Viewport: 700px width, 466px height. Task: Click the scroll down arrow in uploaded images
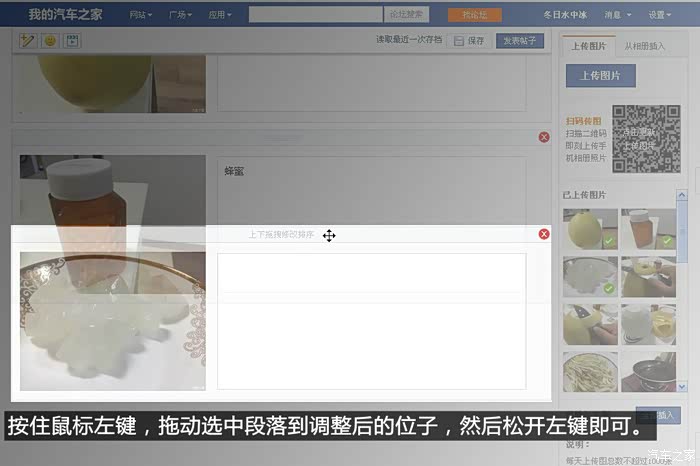[682, 387]
